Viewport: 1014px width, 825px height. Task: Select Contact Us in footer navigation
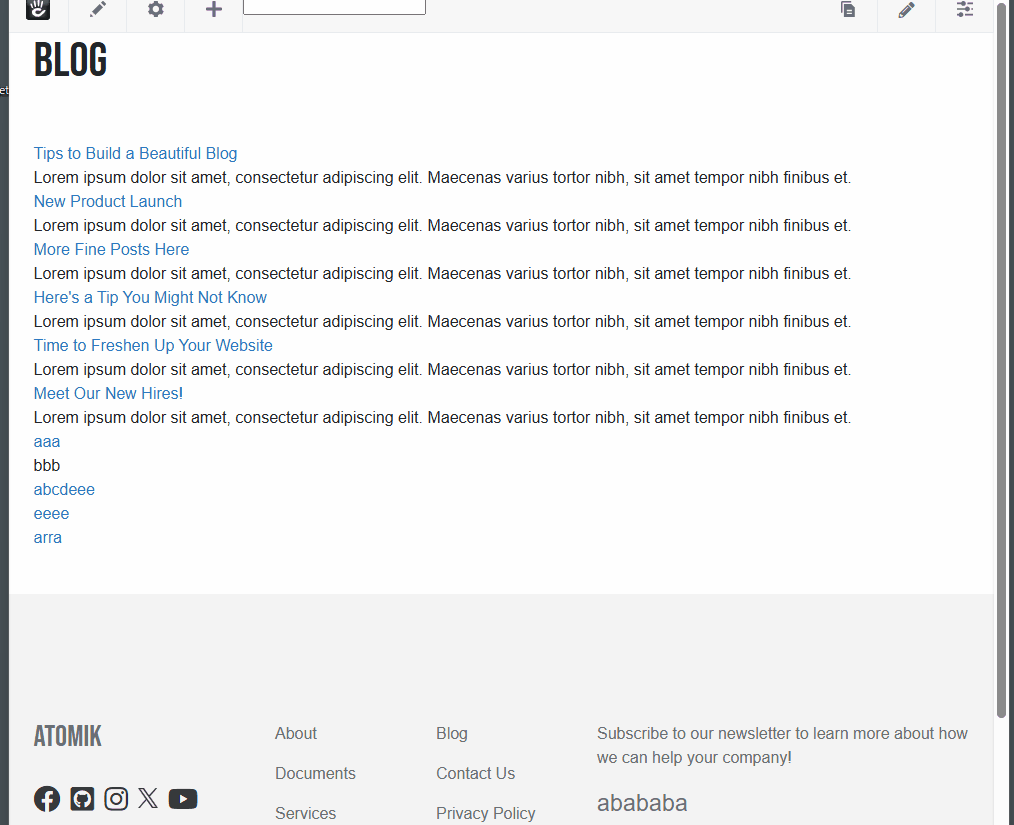(x=475, y=773)
